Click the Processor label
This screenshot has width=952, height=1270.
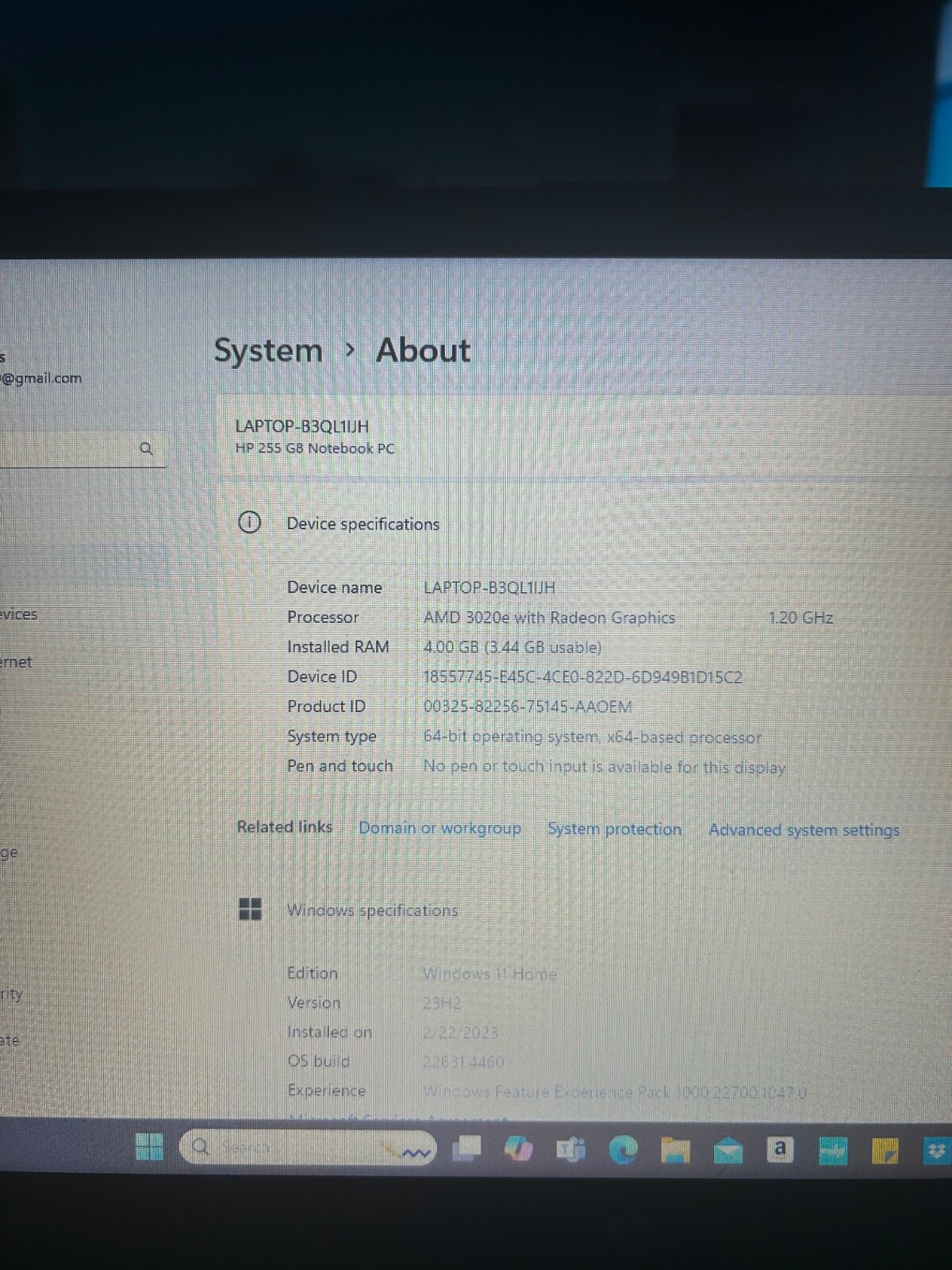pyautogui.click(x=323, y=617)
